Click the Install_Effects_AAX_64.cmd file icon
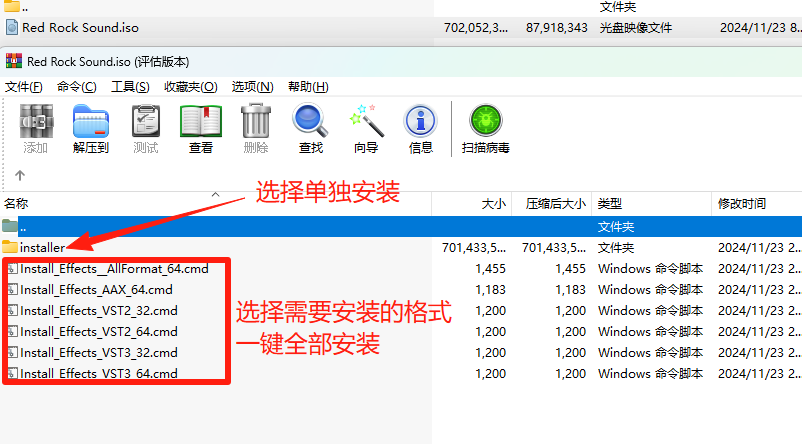The image size is (802, 444). tap(12, 290)
